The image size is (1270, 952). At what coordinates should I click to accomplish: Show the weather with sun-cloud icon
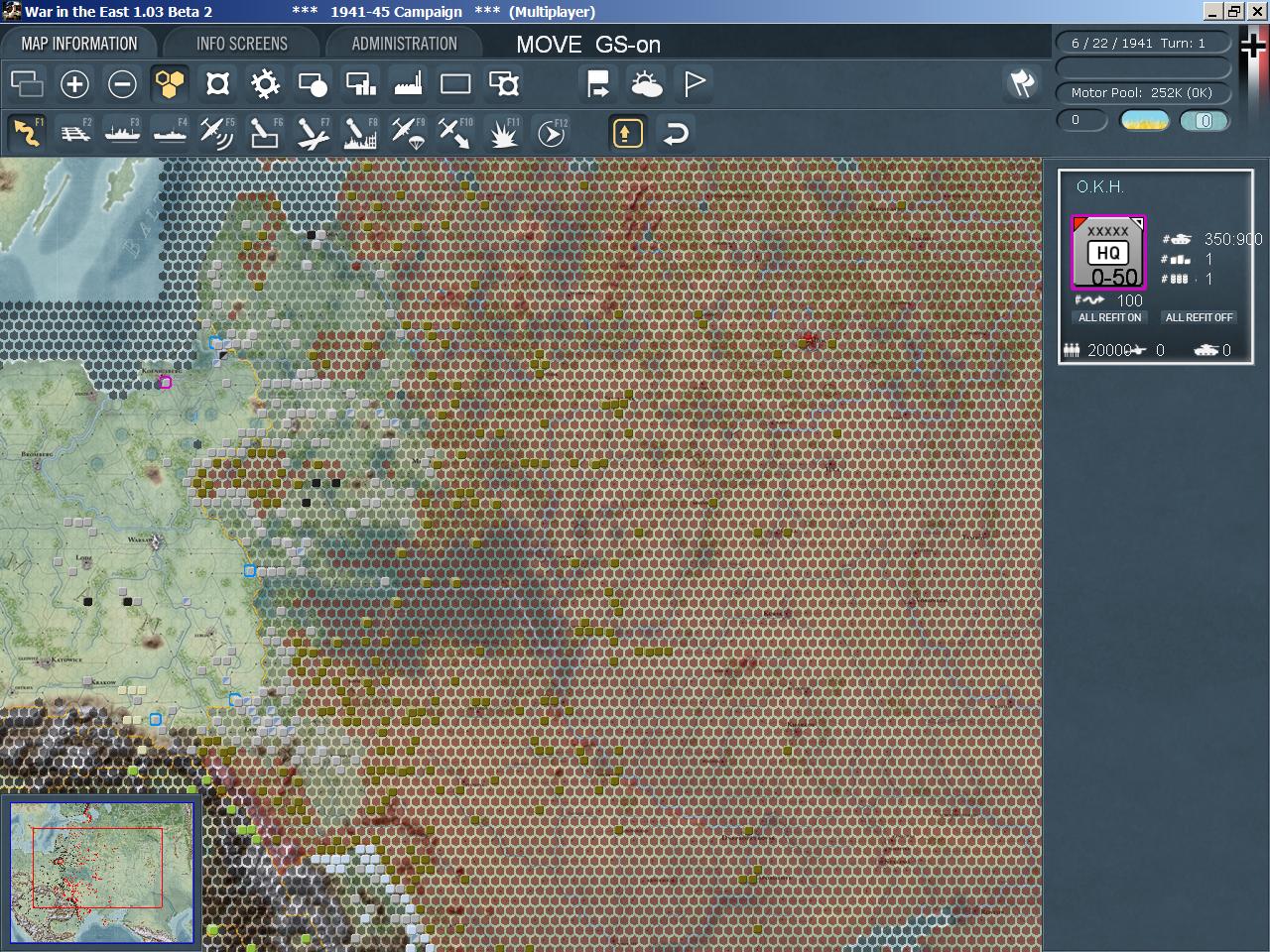click(646, 84)
